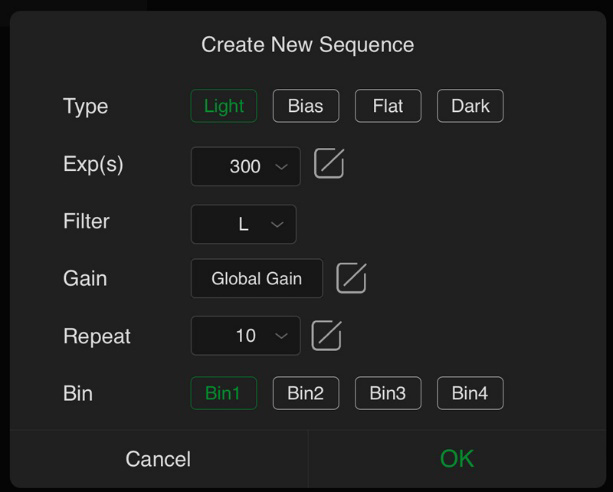Click the edit icon beside Repeat count

click(327, 336)
